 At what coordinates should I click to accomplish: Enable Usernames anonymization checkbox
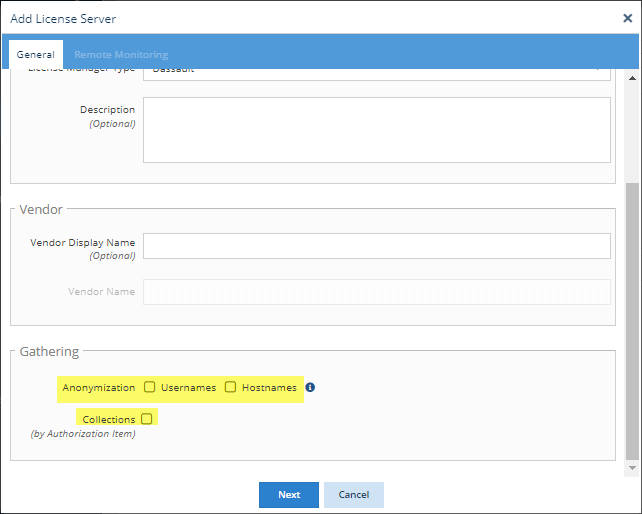[149, 387]
